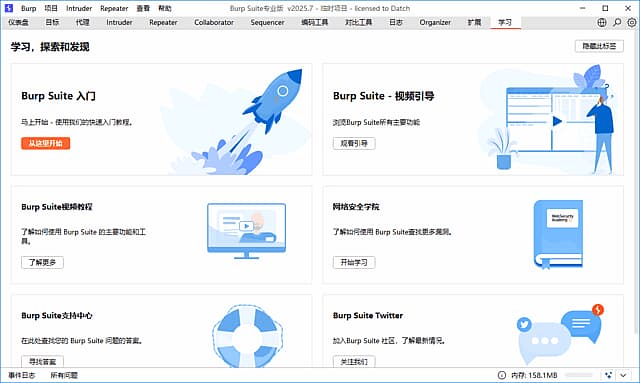Click the Twitter chat bubbles illustration
Image resolution: width=640 pixels, height=383 pixels.
560,334
